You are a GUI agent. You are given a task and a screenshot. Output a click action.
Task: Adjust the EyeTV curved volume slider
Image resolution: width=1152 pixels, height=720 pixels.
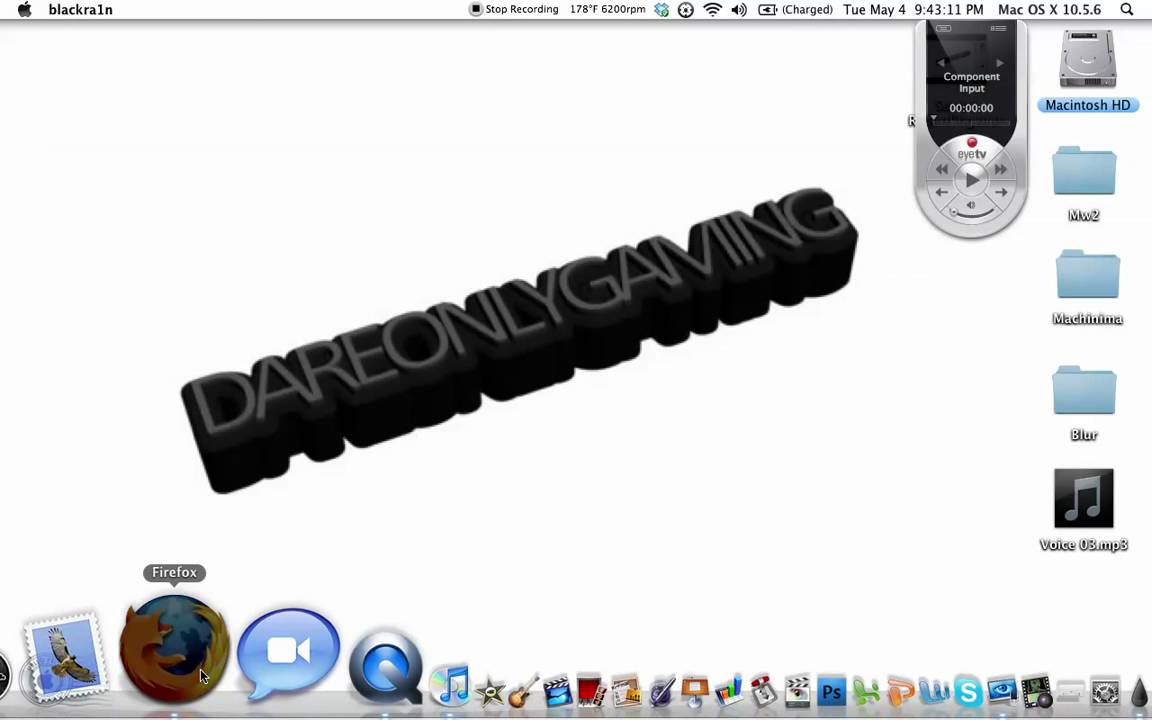pos(971,215)
